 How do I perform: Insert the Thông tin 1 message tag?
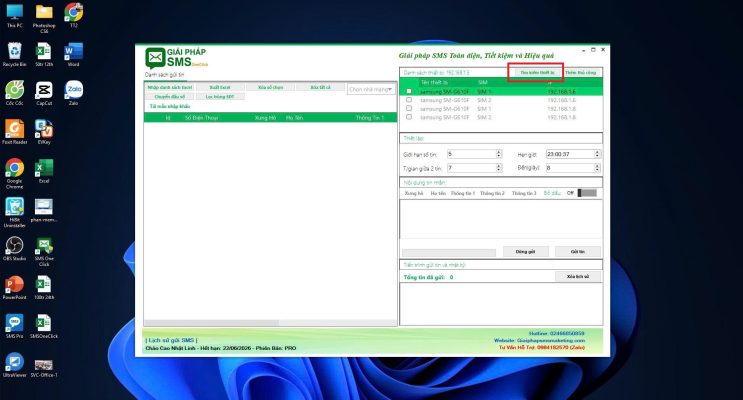(x=463, y=193)
